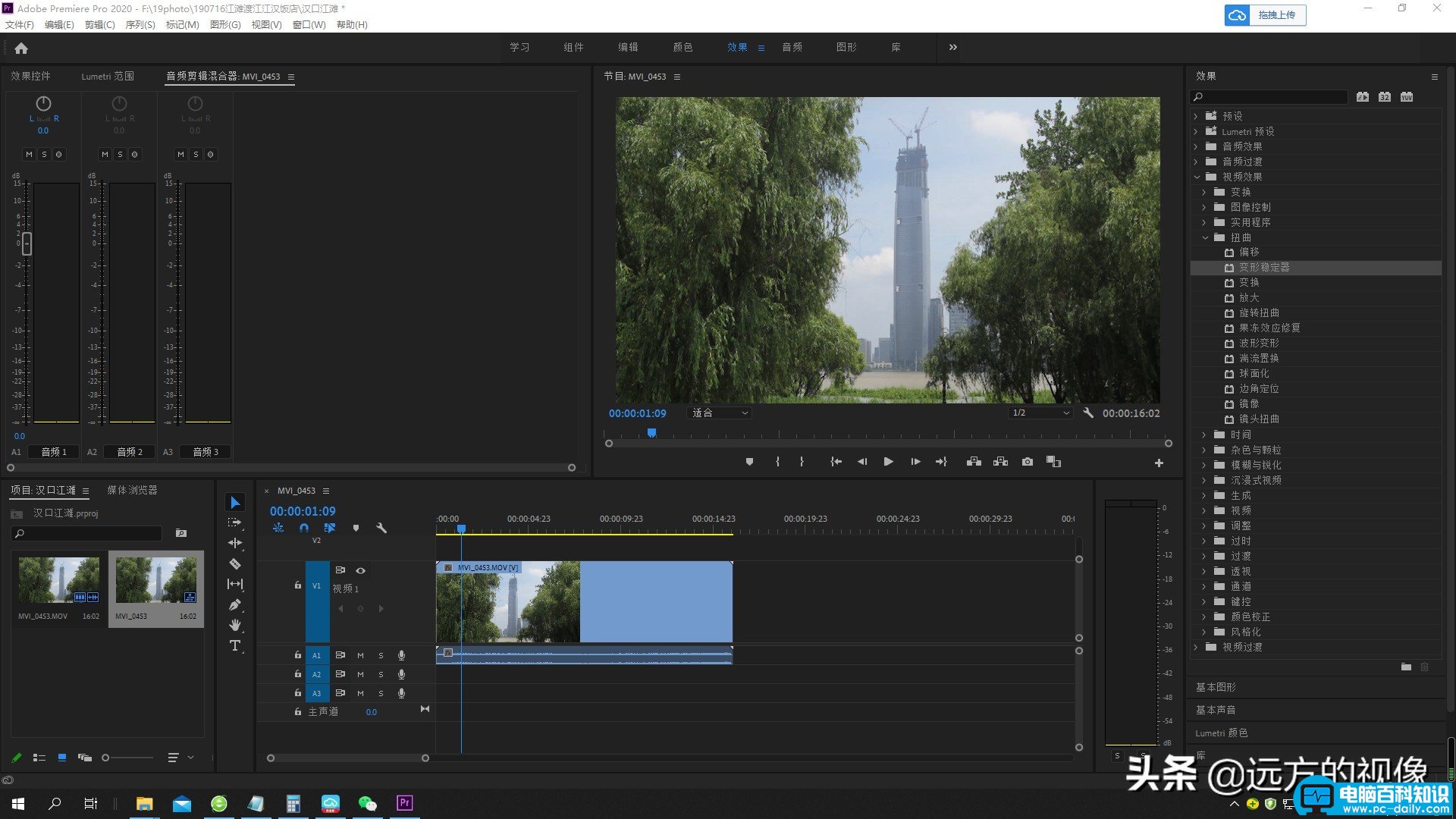
Task: Add marker in Program Monitor
Action: 749,462
